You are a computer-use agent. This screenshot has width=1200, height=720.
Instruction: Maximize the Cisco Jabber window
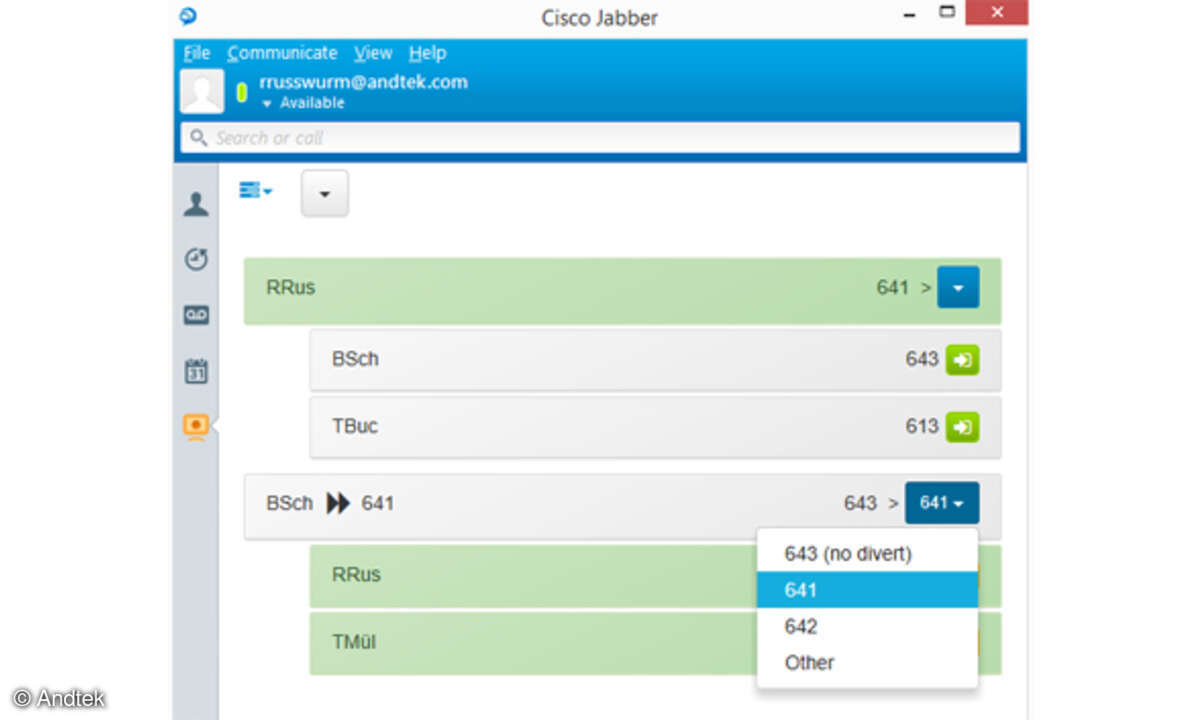click(x=947, y=12)
